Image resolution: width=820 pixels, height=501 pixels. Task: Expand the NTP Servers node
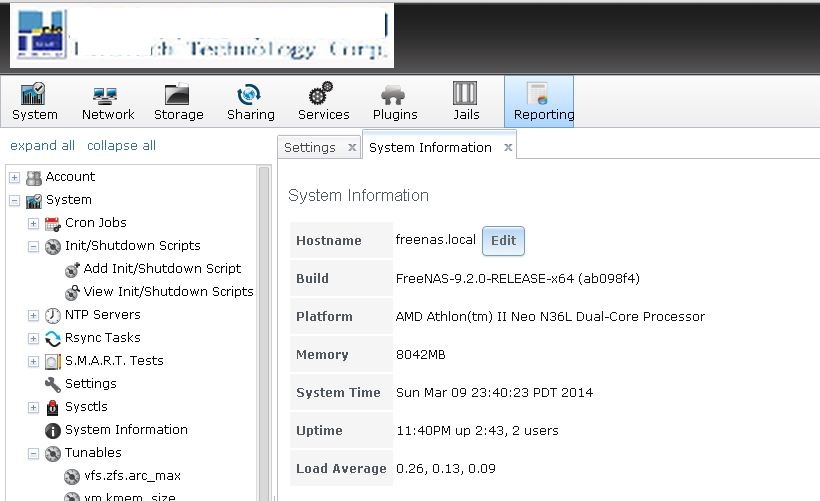pos(33,316)
